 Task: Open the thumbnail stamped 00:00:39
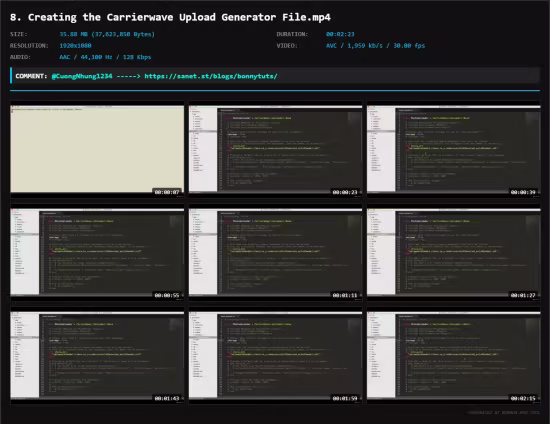pos(454,150)
